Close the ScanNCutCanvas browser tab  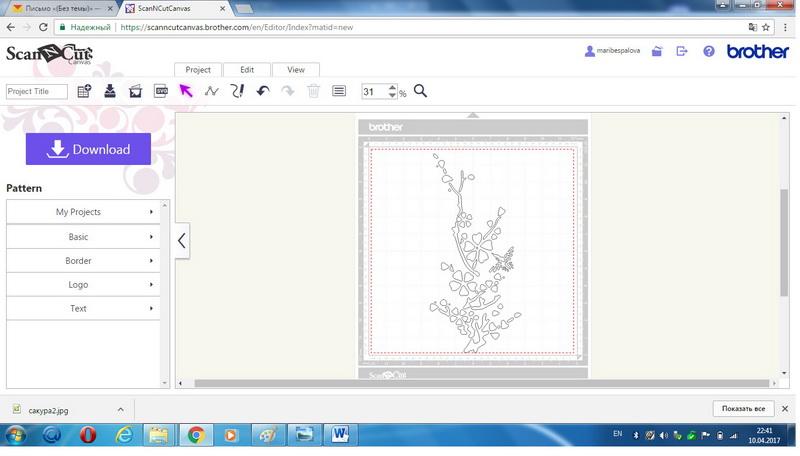[222, 9]
